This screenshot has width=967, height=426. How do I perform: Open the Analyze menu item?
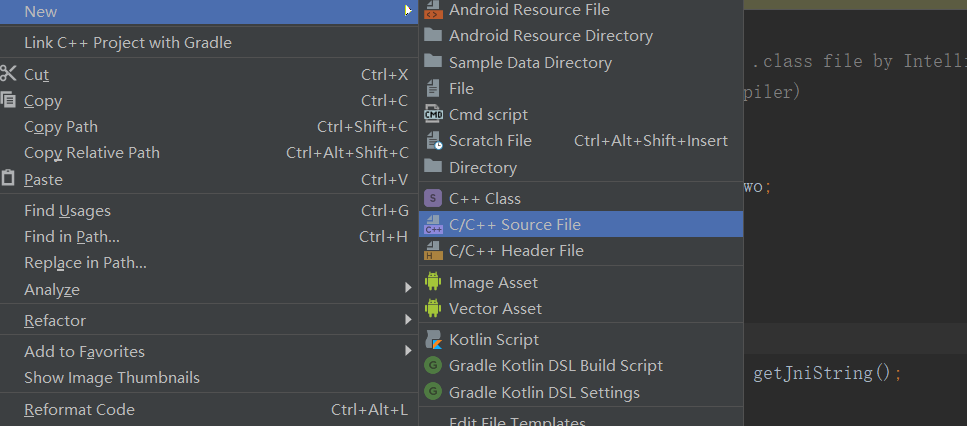[209, 289]
